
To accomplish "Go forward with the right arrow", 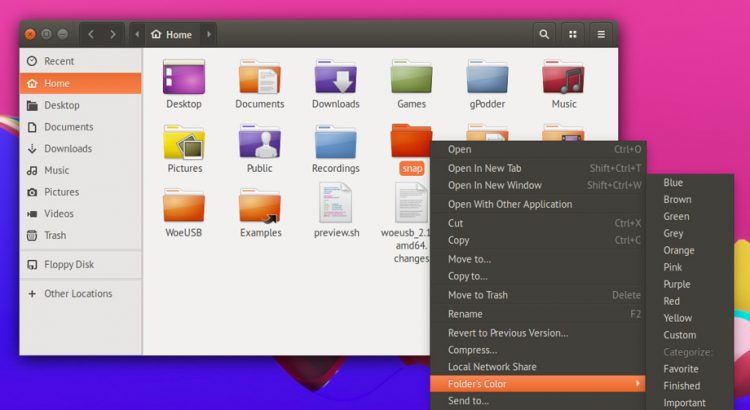I will pos(113,34).
